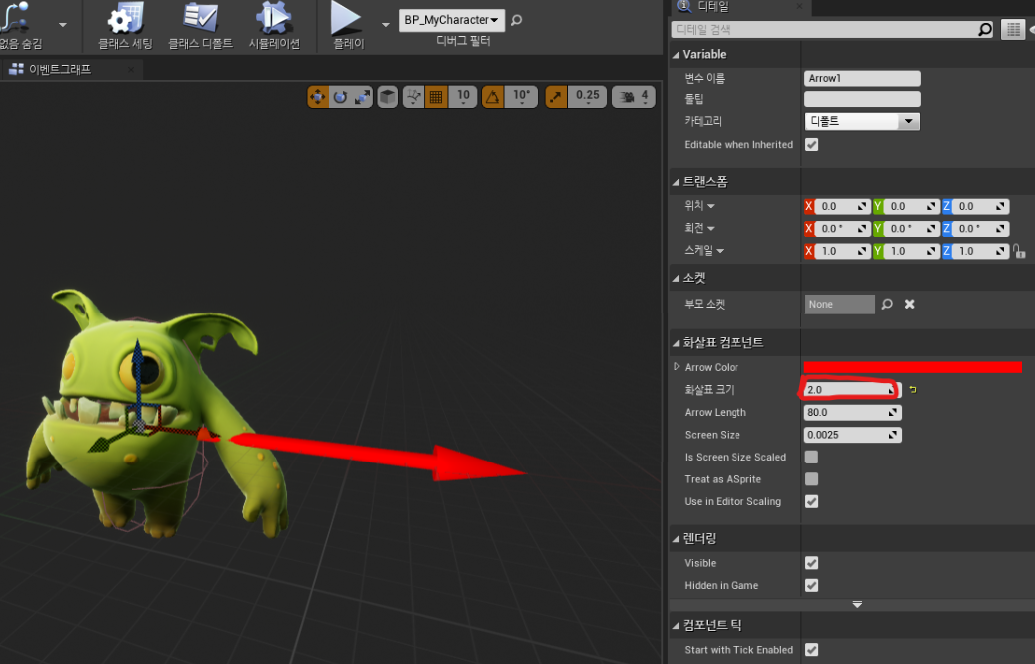Open scale (스케일) type dropdown arrow
Viewport: 1035px width, 664px height.
[720, 251]
